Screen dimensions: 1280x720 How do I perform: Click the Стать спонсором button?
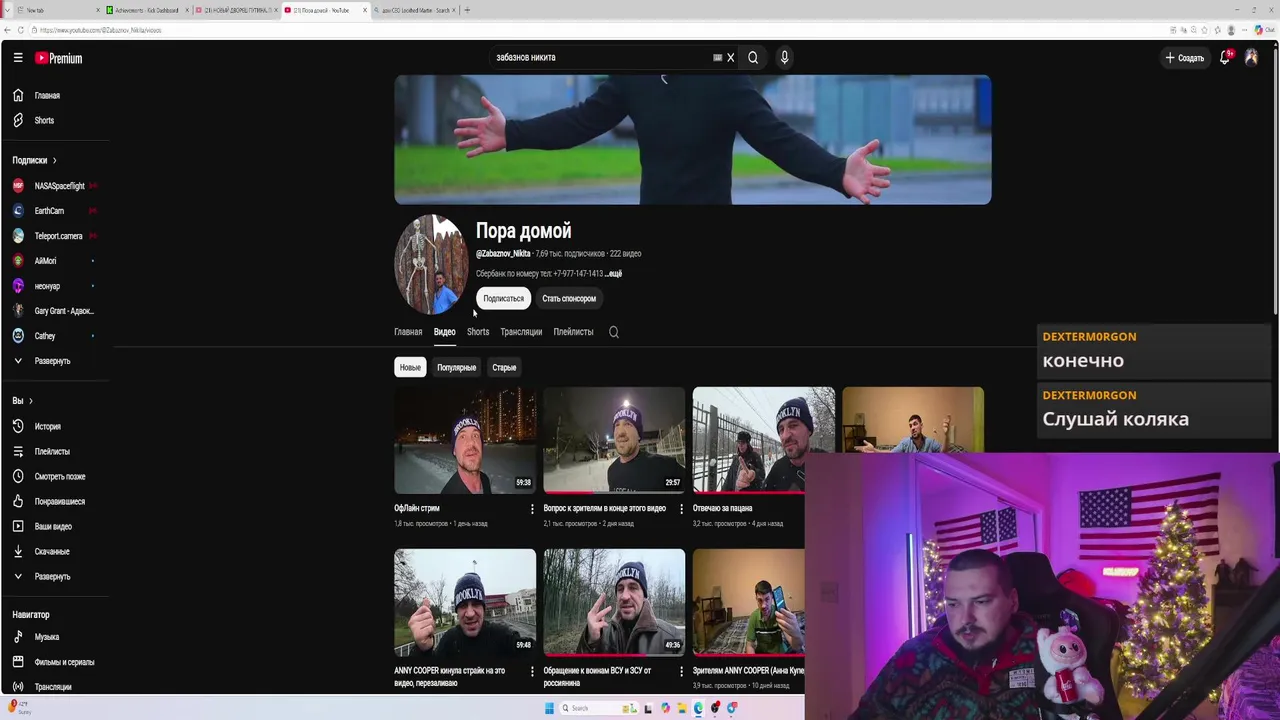(569, 298)
